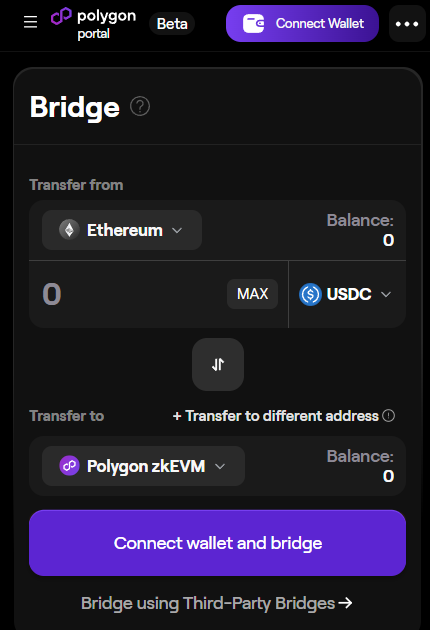
Task: Click the purple Polygon zkEVM network icon
Action: click(69, 466)
